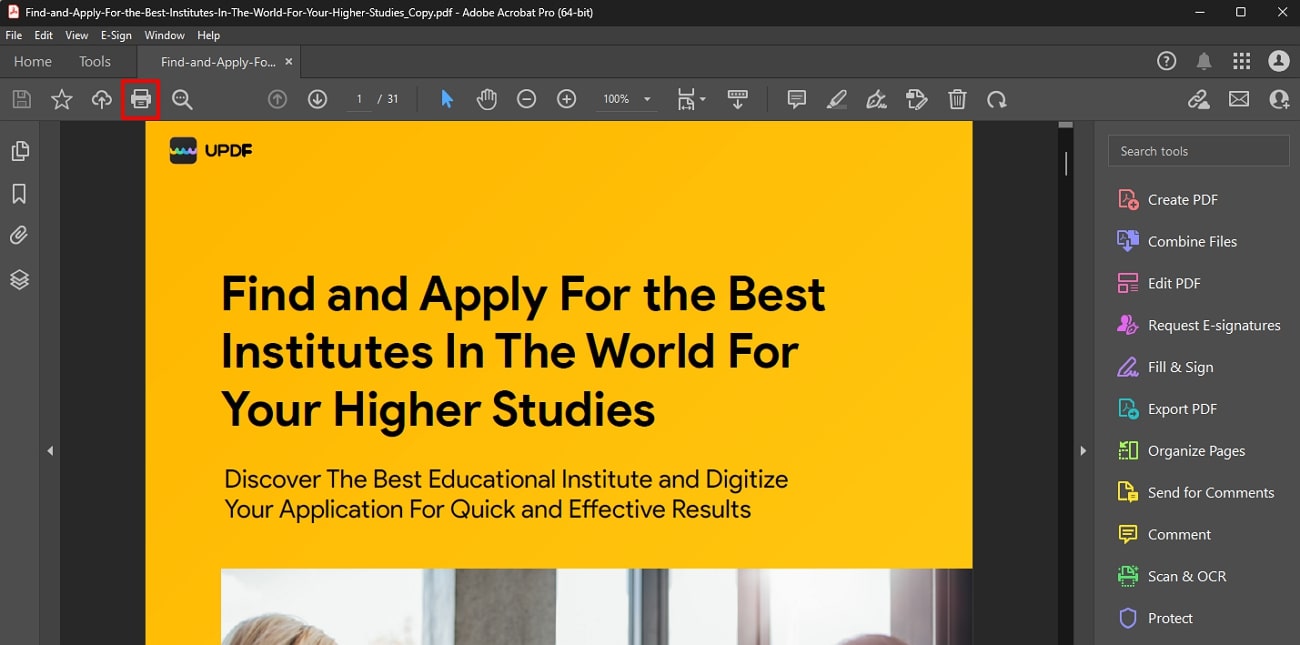Click the document vertical scrollbar thumb

1066,163
